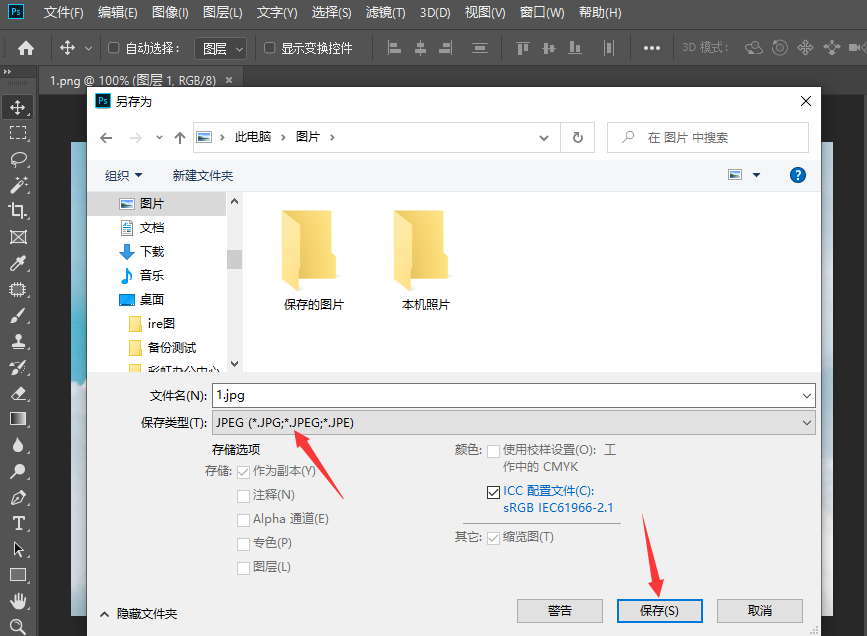Select the Brush tool
Viewport: 867px width, 636px height.
[18, 315]
